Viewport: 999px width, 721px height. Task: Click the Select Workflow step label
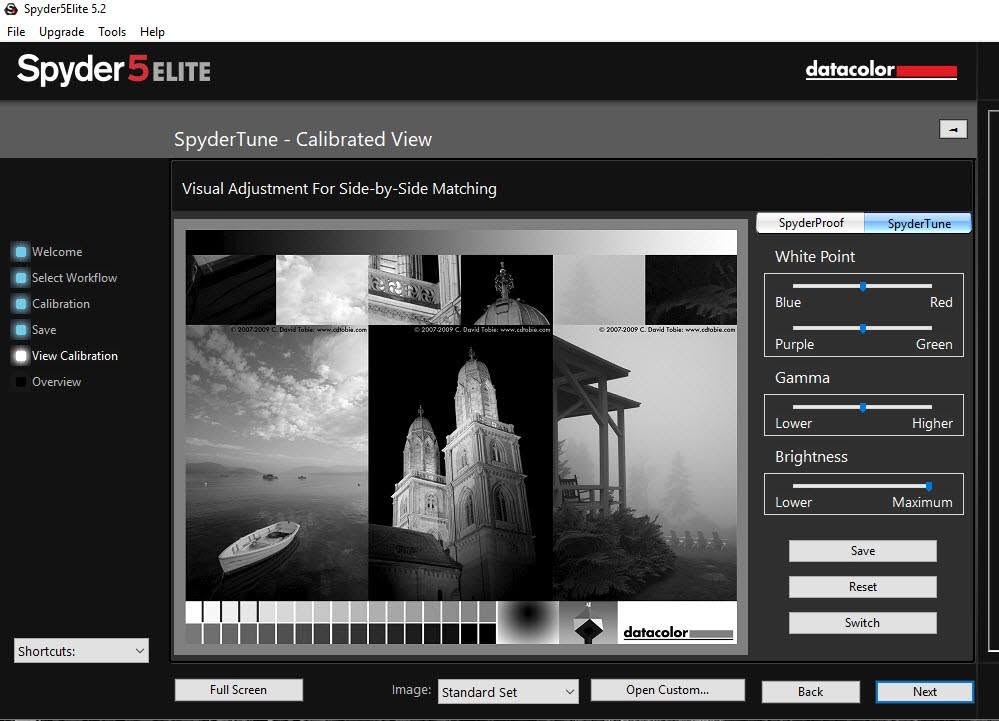[75, 278]
